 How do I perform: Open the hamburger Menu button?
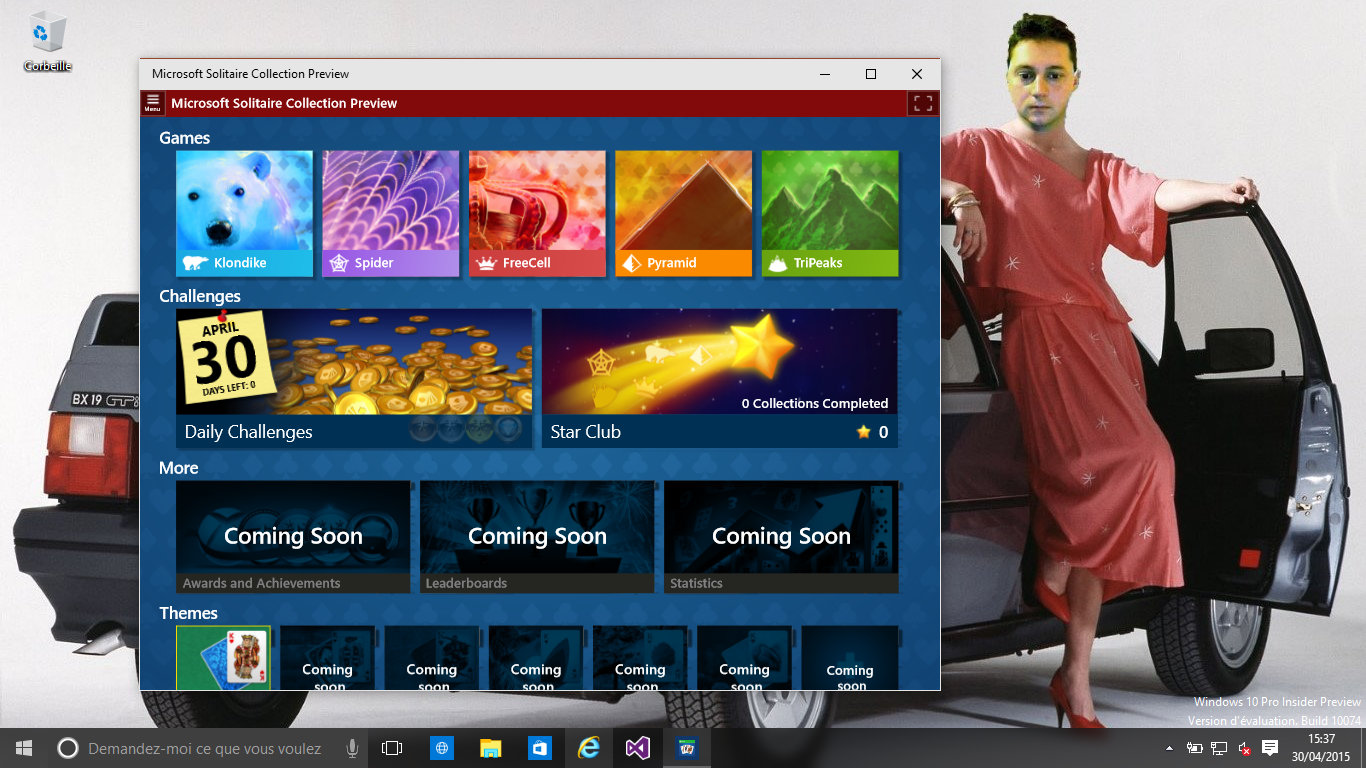click(152, 103)
